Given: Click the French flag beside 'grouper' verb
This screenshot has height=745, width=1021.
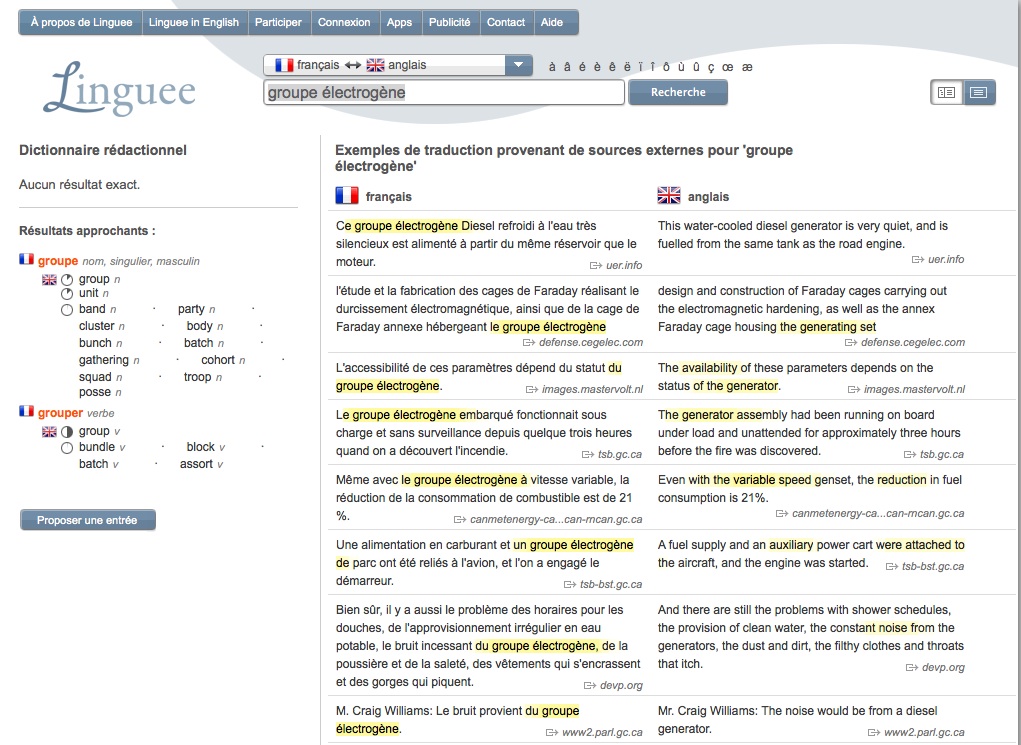Looking at the screenshot, I should 27,411.
